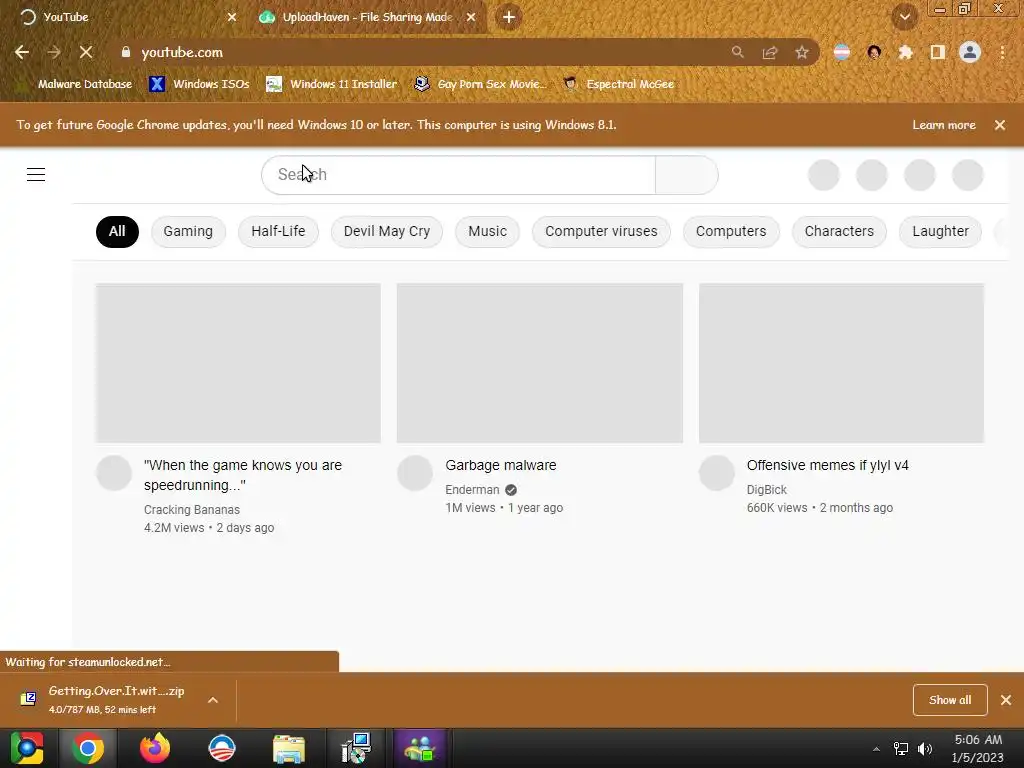Open the volume icon in system tray
Image resolution: width=1024 pixels, height=768 pixels.
point(925,749)
